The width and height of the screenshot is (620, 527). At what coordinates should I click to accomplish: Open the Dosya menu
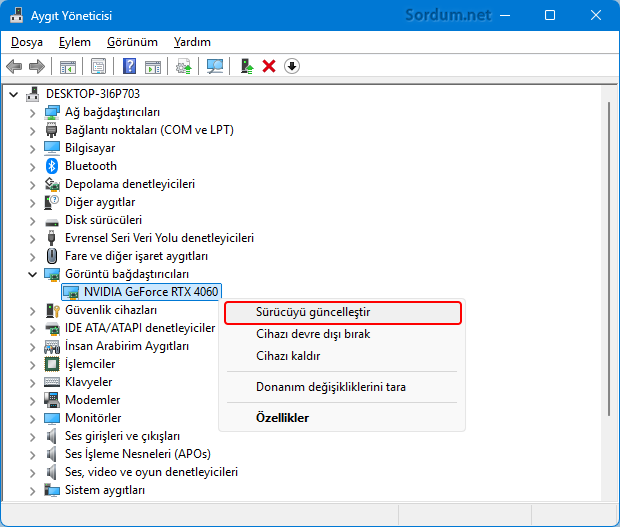pos(27,42)
